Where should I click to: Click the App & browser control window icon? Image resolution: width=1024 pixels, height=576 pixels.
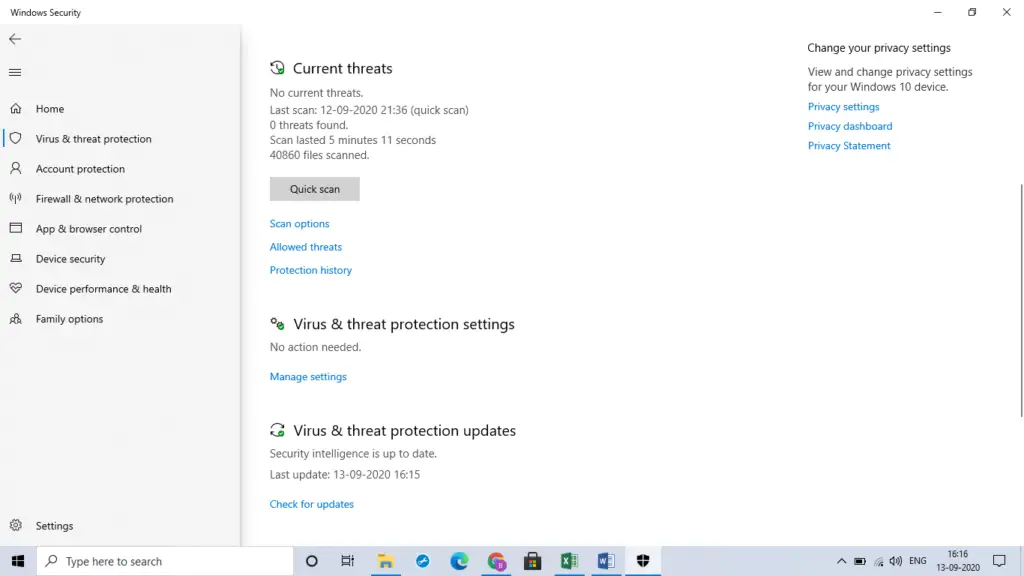tap(16, 229)
